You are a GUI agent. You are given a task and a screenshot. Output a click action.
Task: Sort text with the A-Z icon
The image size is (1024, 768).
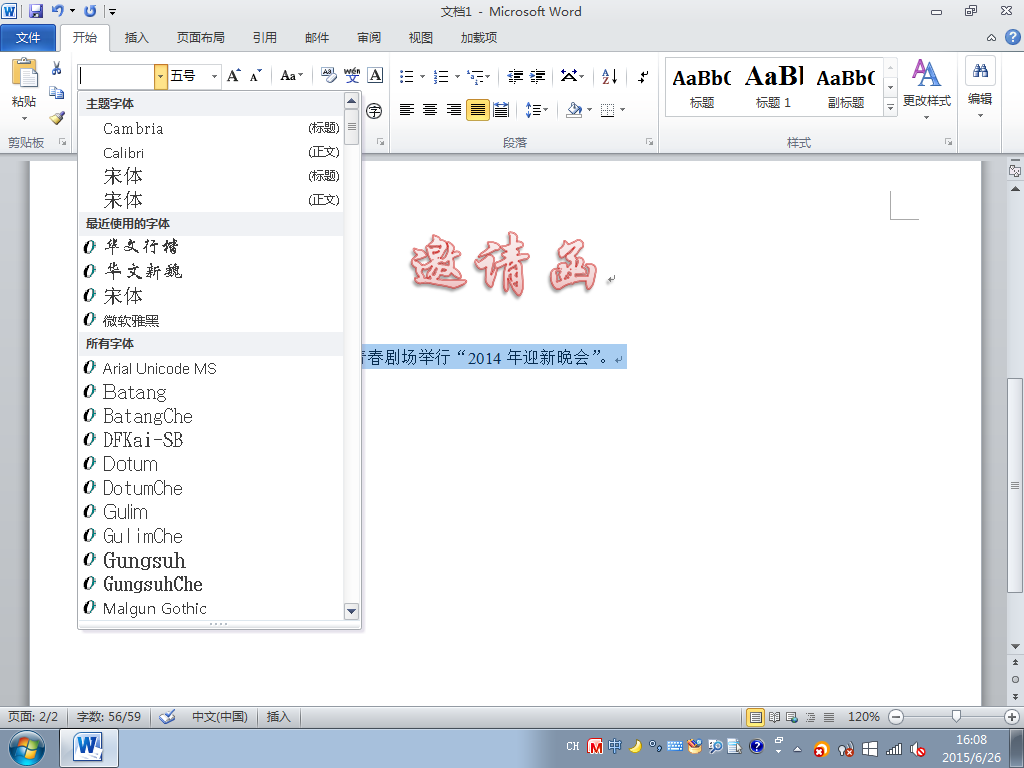point(609,76)
